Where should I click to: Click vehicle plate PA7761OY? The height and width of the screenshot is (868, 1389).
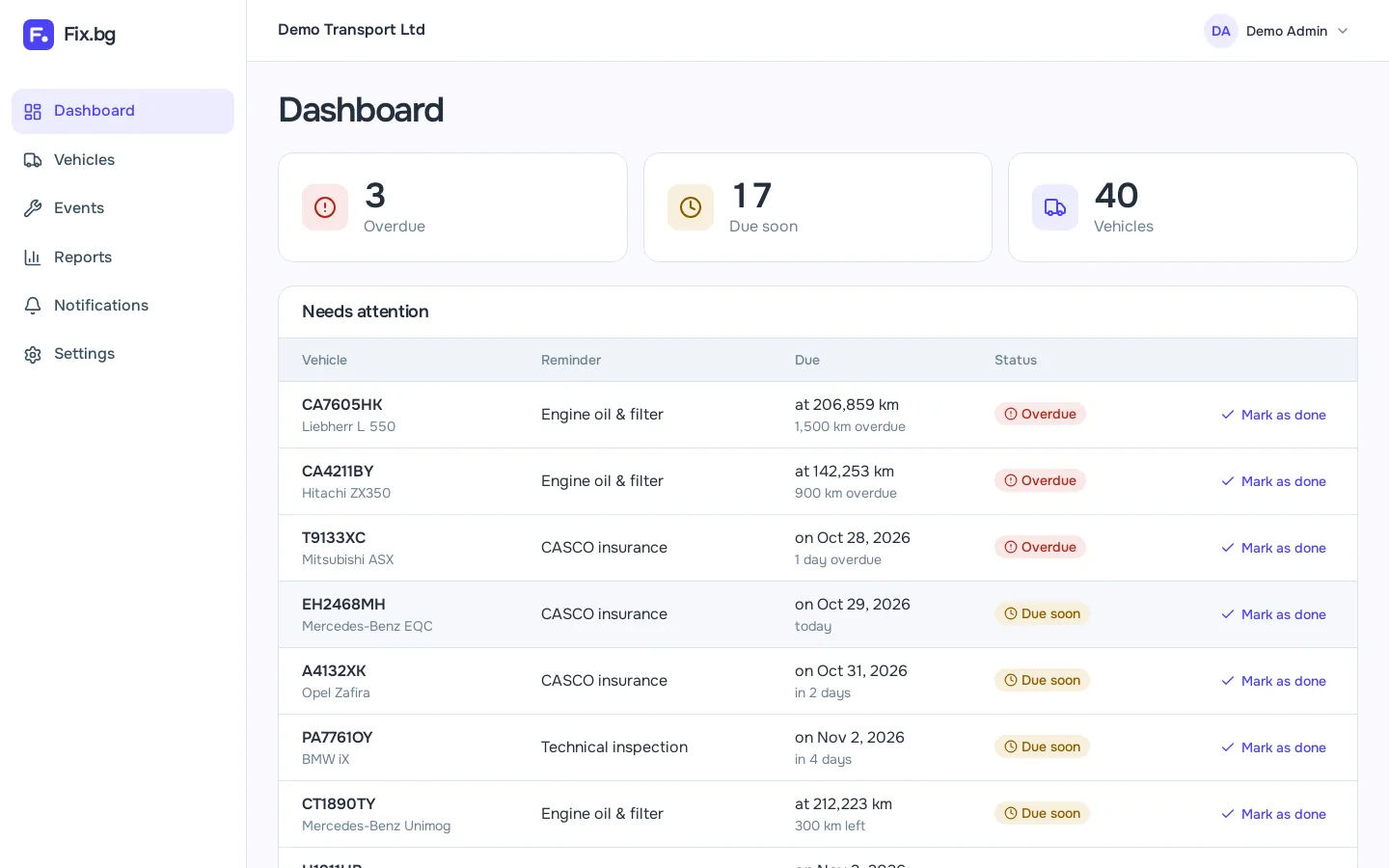pos(338,738)
